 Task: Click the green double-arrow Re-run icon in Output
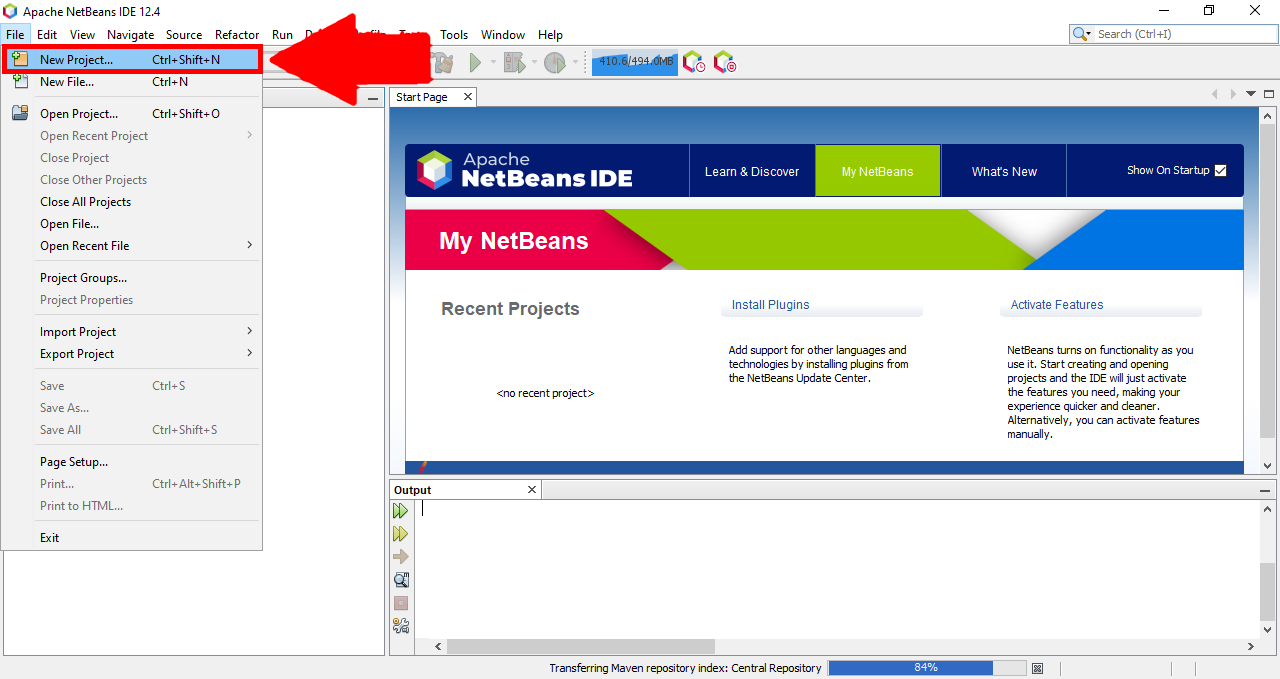[x=401, y=511]
